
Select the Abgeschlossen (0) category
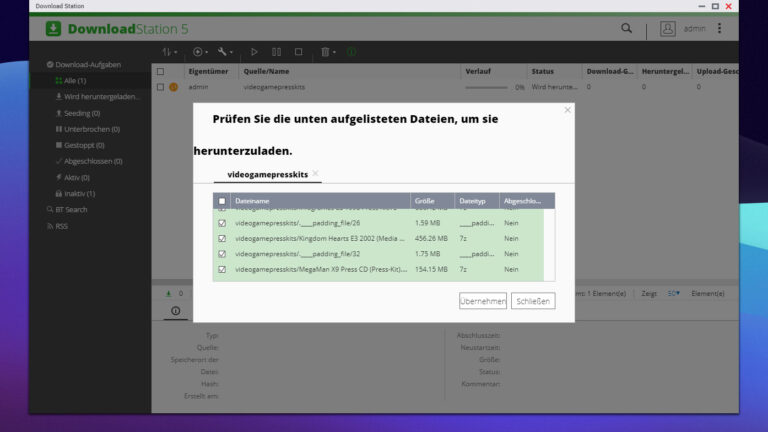89,161
